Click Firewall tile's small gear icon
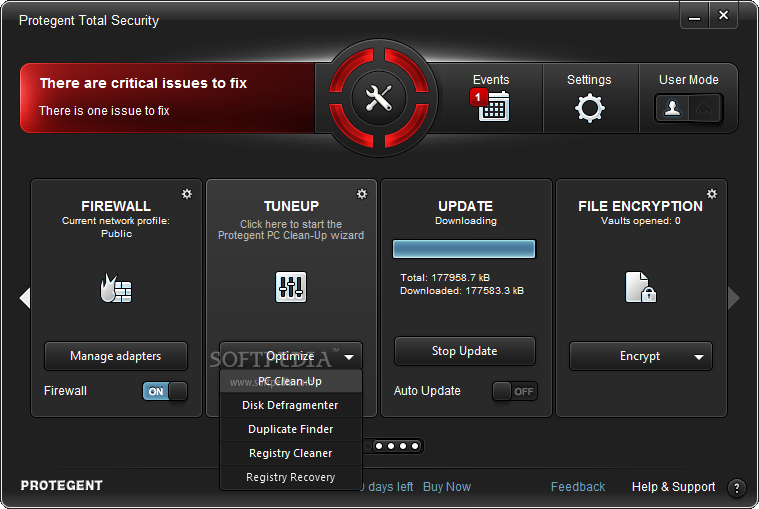The width and height of the screenshot is (759, 509). pos(187,194)
